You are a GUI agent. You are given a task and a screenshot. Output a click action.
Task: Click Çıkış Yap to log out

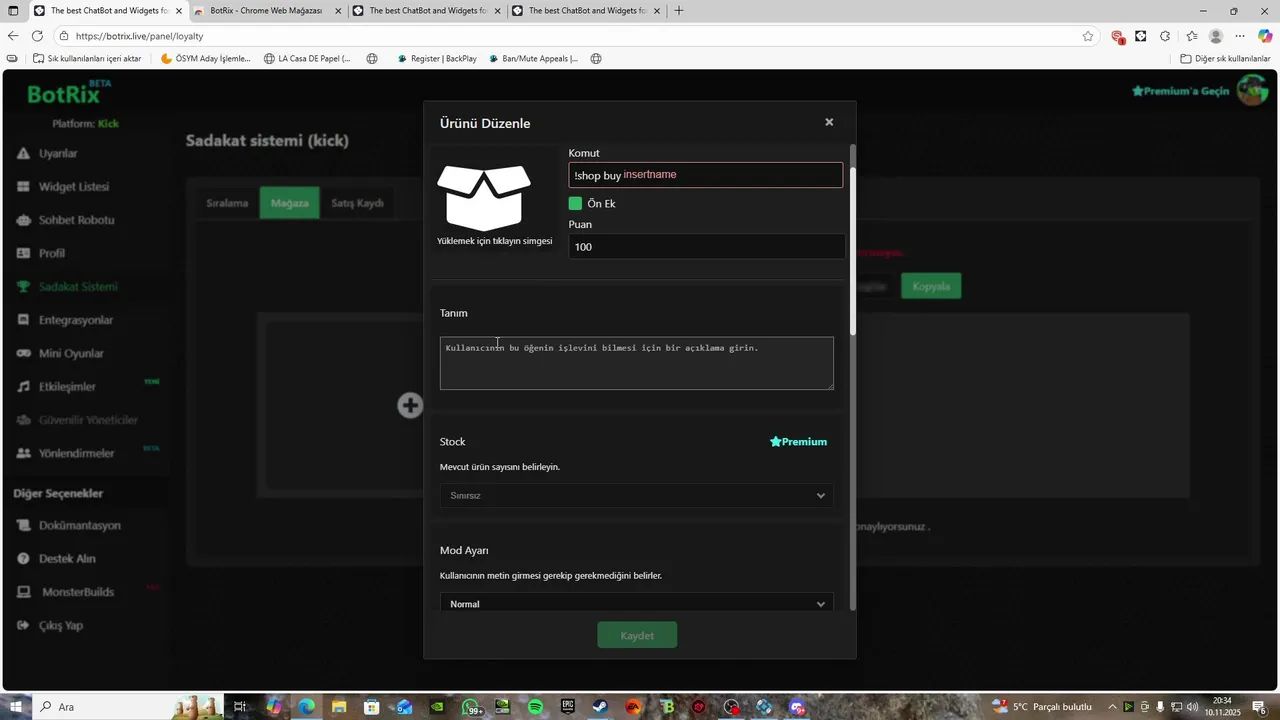click(60, 625)
